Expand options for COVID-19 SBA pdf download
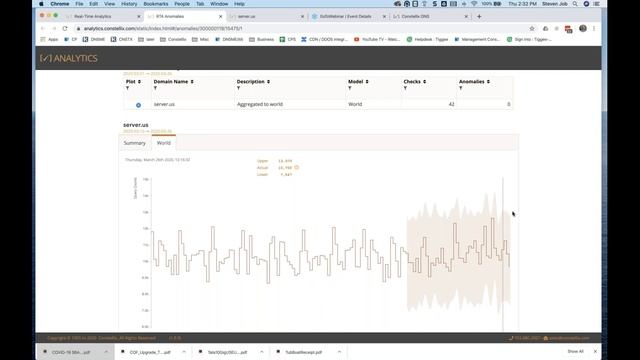640x360 pixels. [x=106, y=352]
